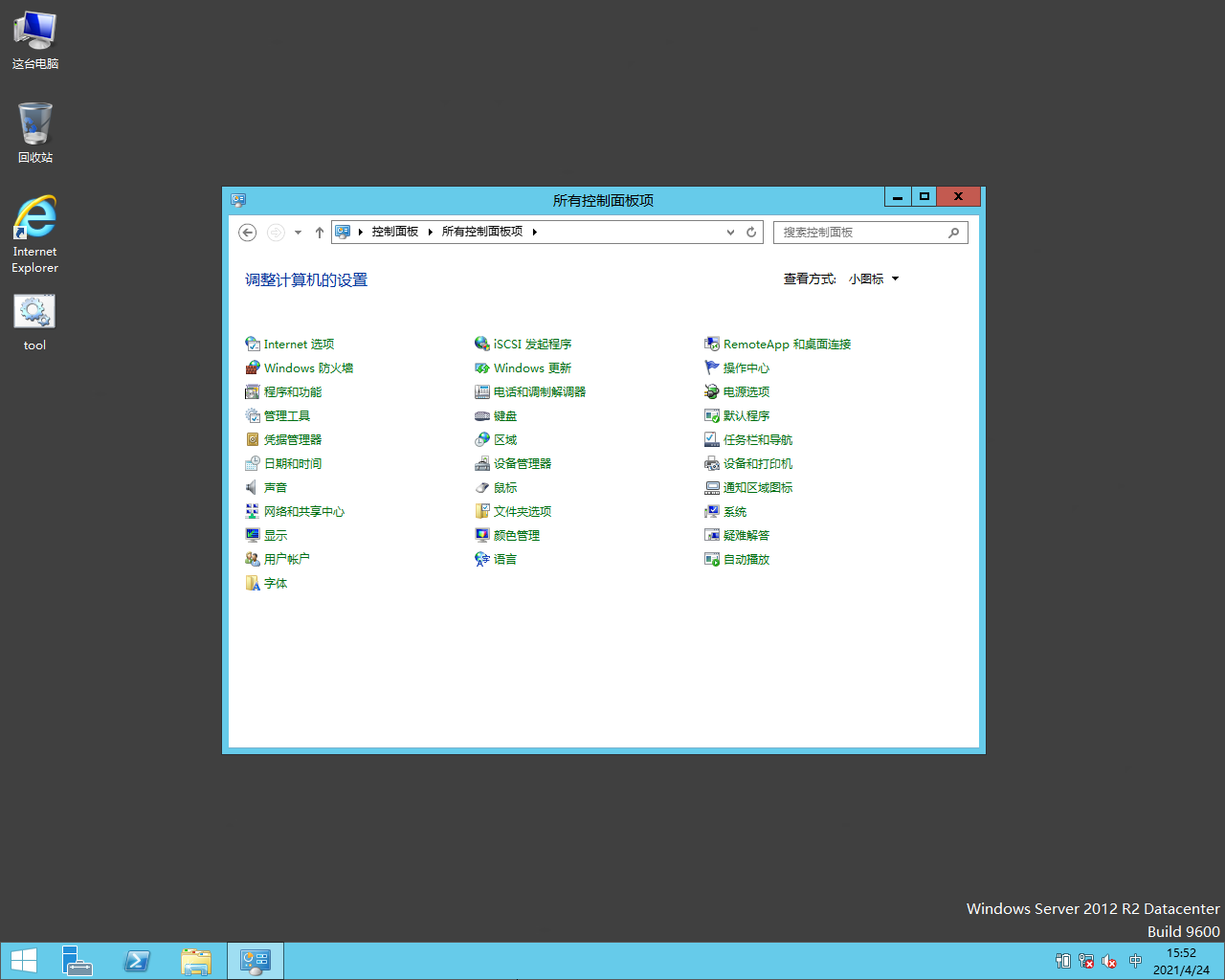Open the 网络和共享中心 link
This screenshot has height=980, width=1225.
(304, 512)
